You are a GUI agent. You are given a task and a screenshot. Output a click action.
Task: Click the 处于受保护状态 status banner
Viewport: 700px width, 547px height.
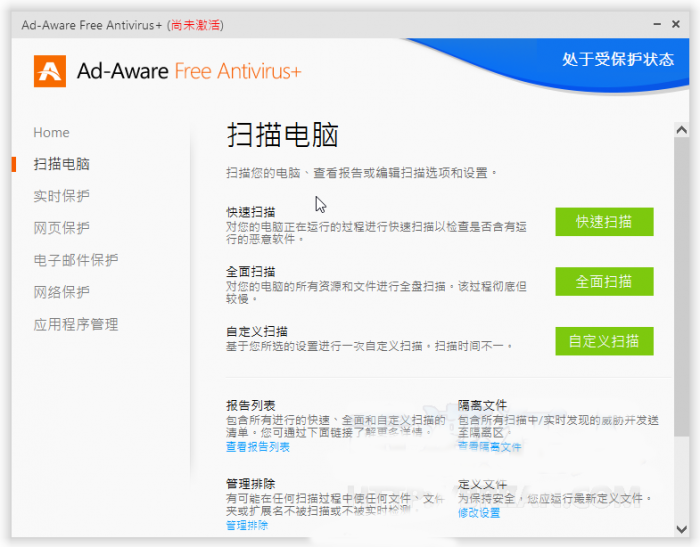pyautogui.click(x=618, y=59)
